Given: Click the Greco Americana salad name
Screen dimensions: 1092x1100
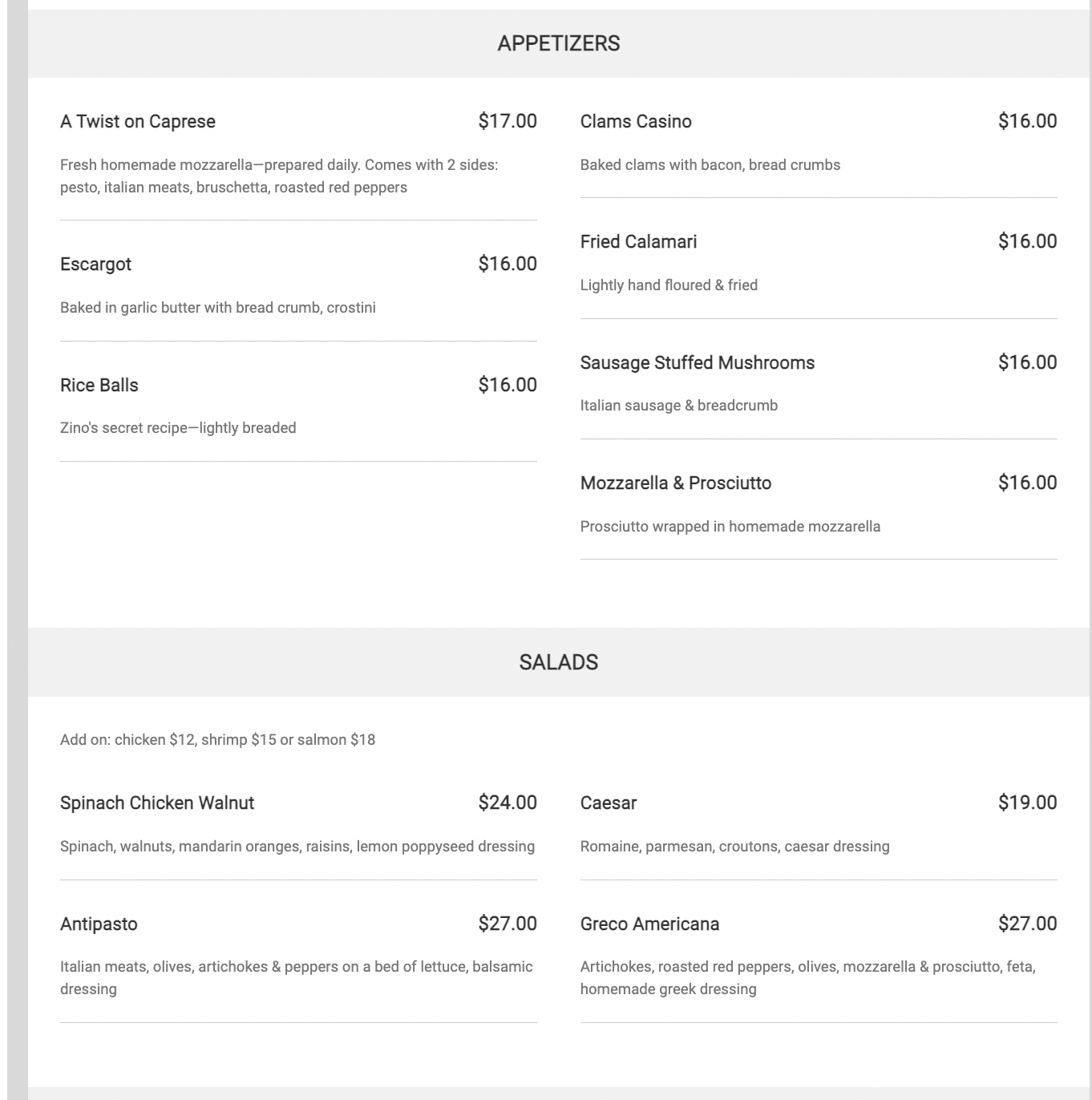Looking at the screenshot, I should pyautogui.click(x=649, y=924).
